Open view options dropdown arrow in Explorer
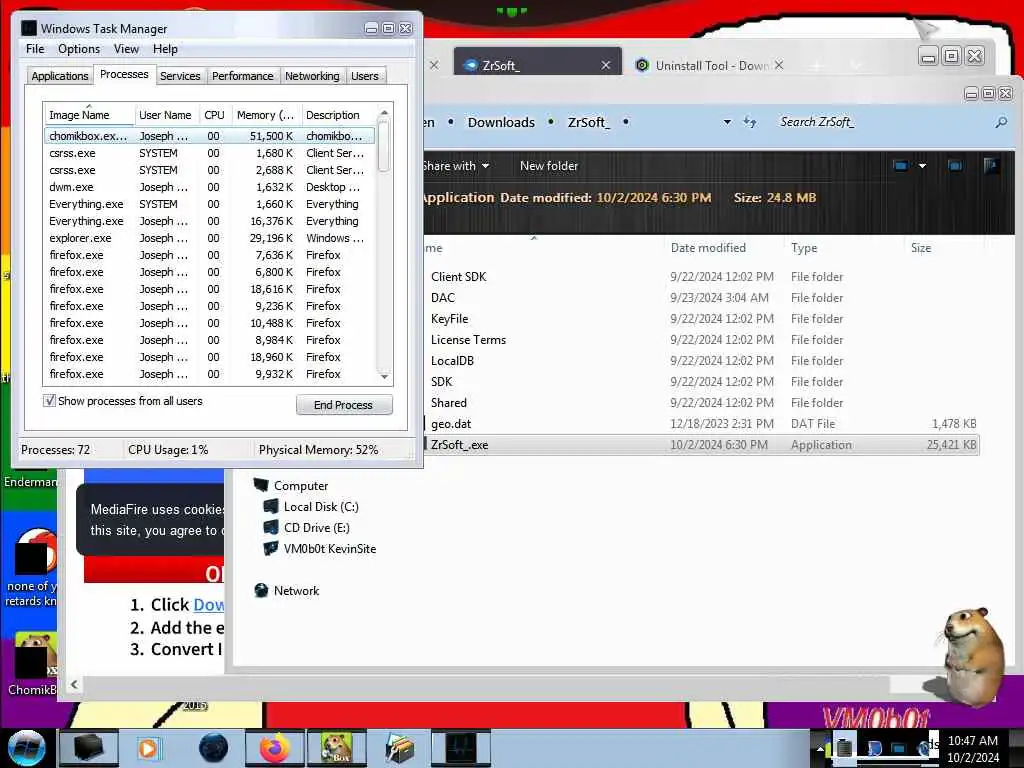The image size is (1024, 768). pos(922,166)
